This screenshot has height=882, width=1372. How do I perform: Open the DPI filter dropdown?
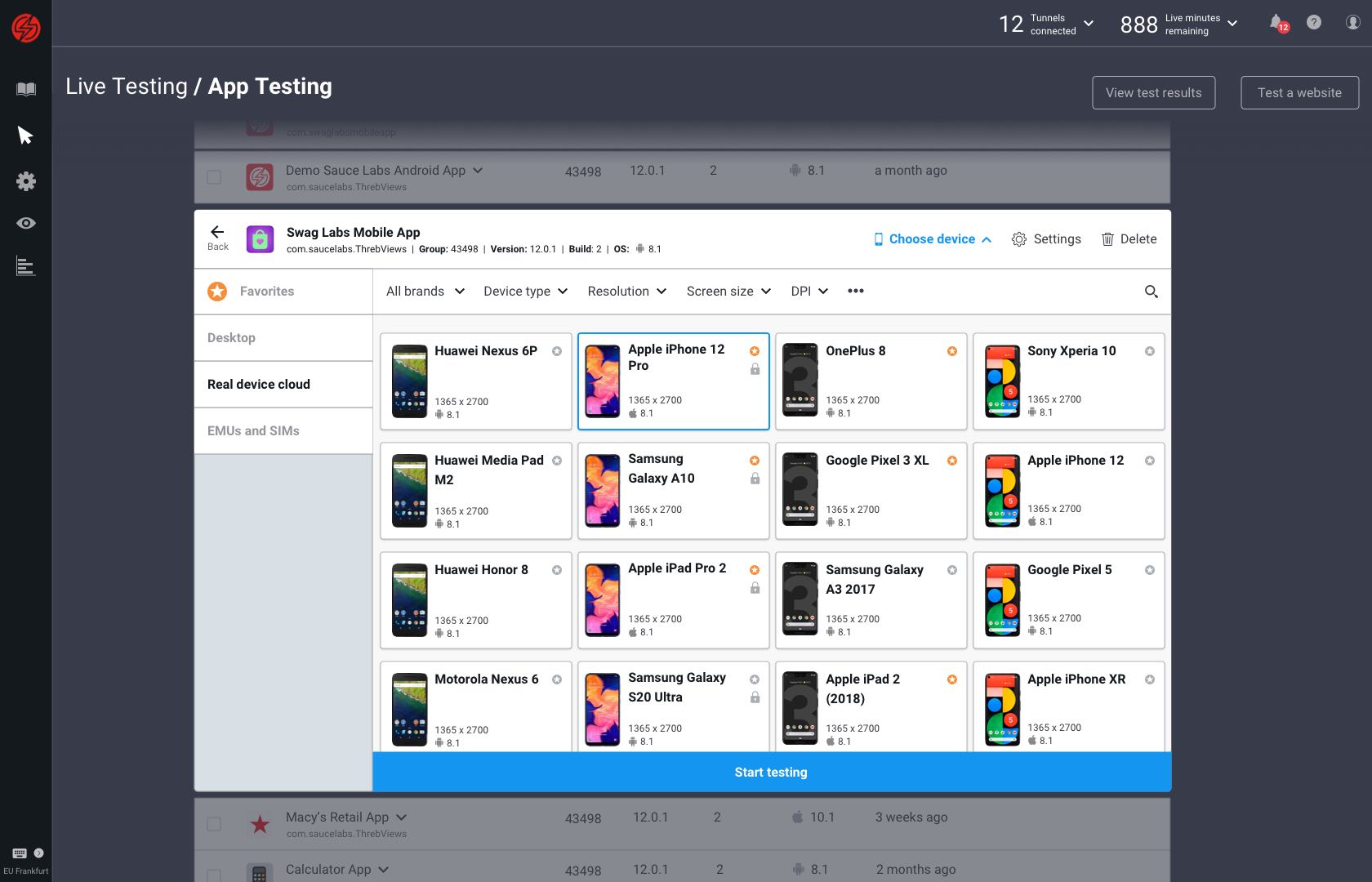pyautogui.click(x=809, y=292)
